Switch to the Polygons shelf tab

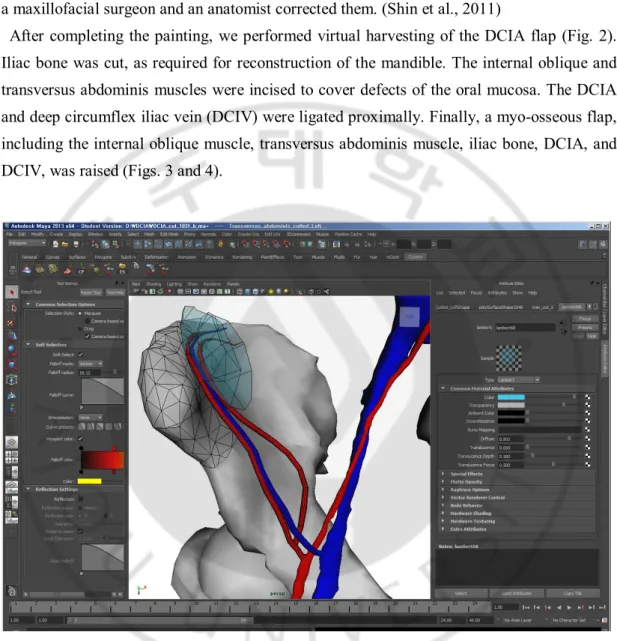(x=103, y=257)
